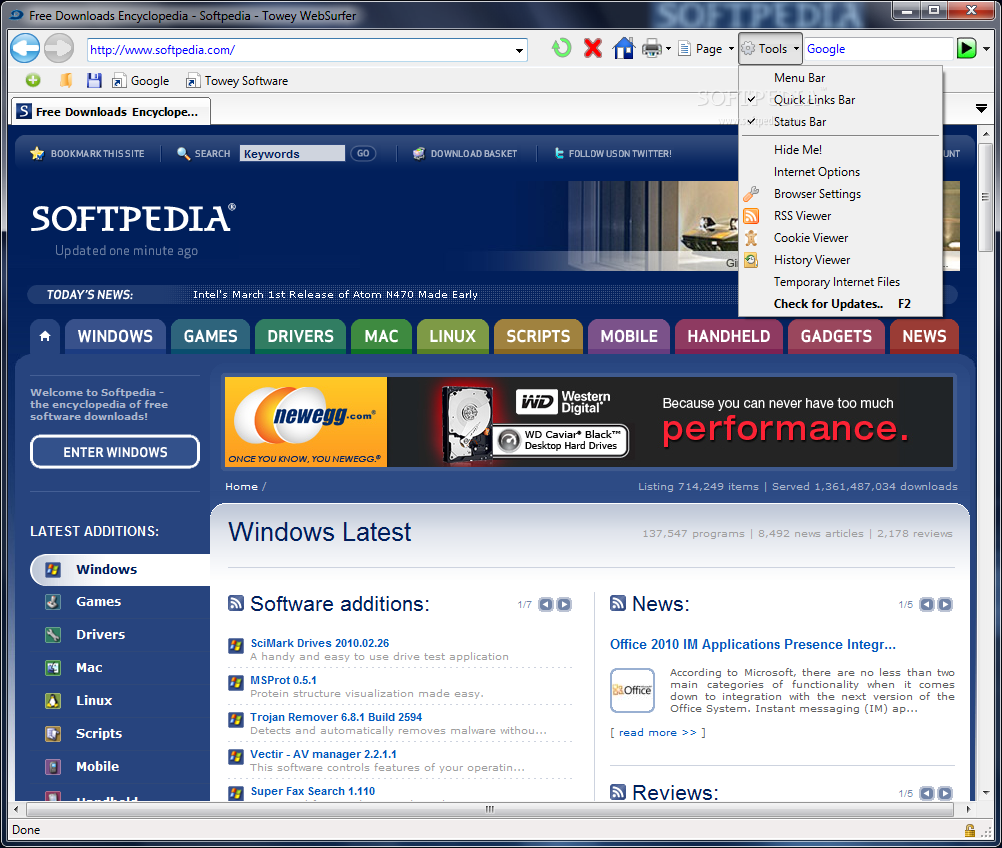Switch to the MOBILE category tab

click(x=629, y=336)
